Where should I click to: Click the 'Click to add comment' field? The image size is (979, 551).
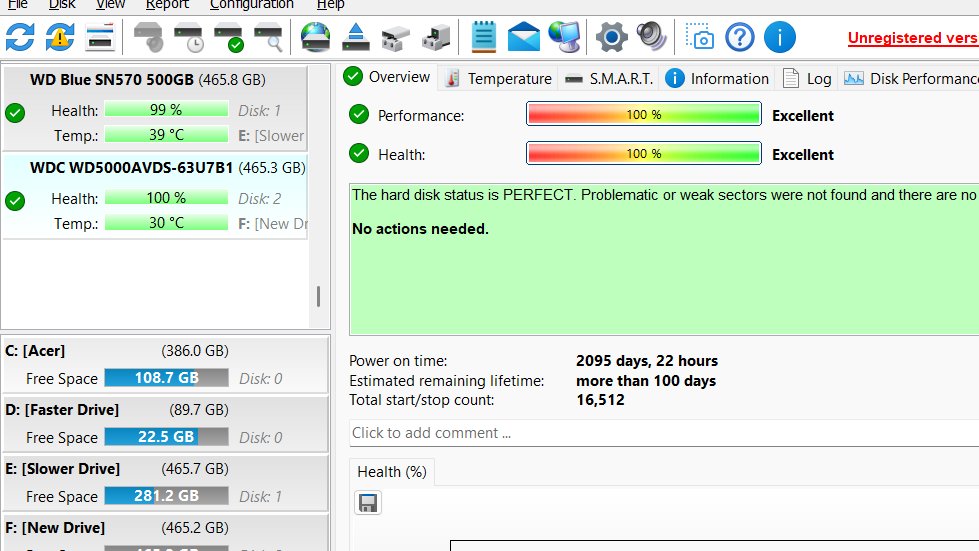(664, 433)
